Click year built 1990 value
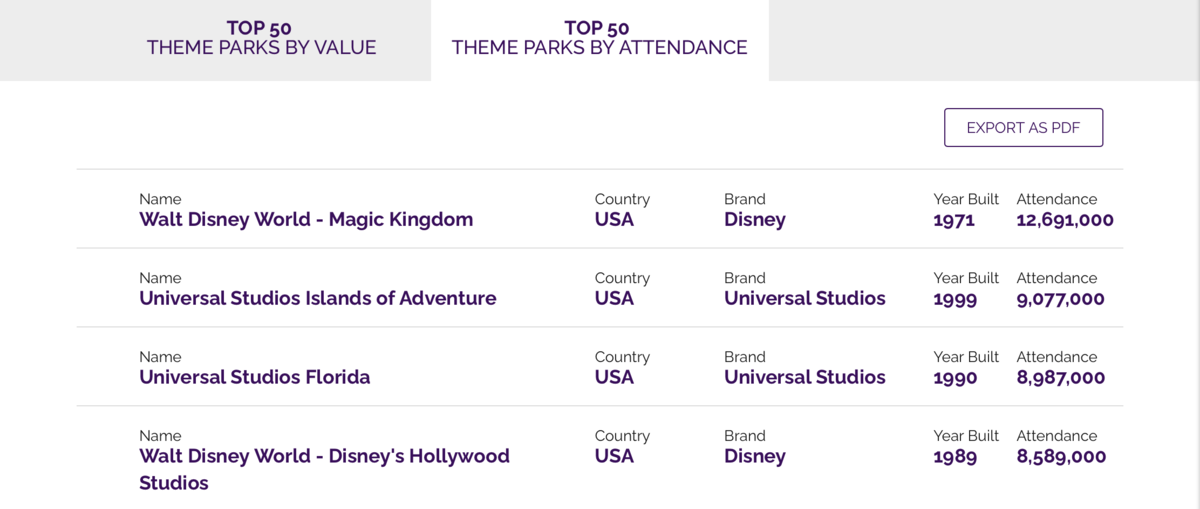 [955, 378]
